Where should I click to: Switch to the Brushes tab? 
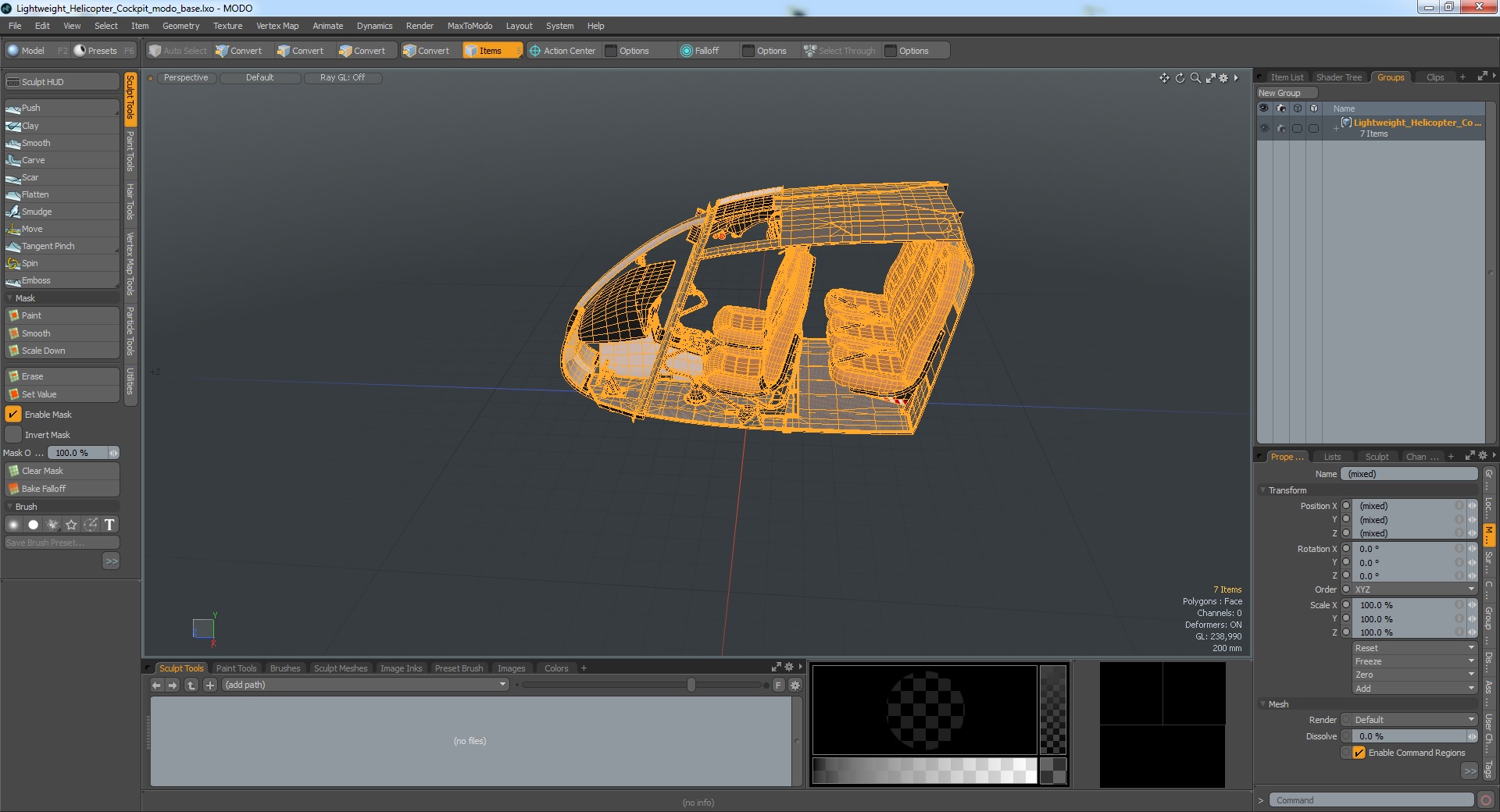pos(284,668)
